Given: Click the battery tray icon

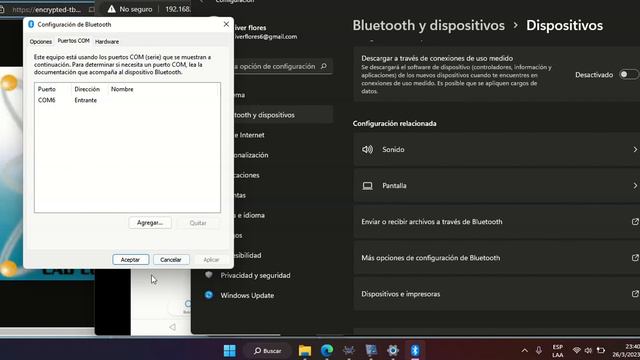Looking at the screenshot, I should pyautogui.click(x=601, y=351).
